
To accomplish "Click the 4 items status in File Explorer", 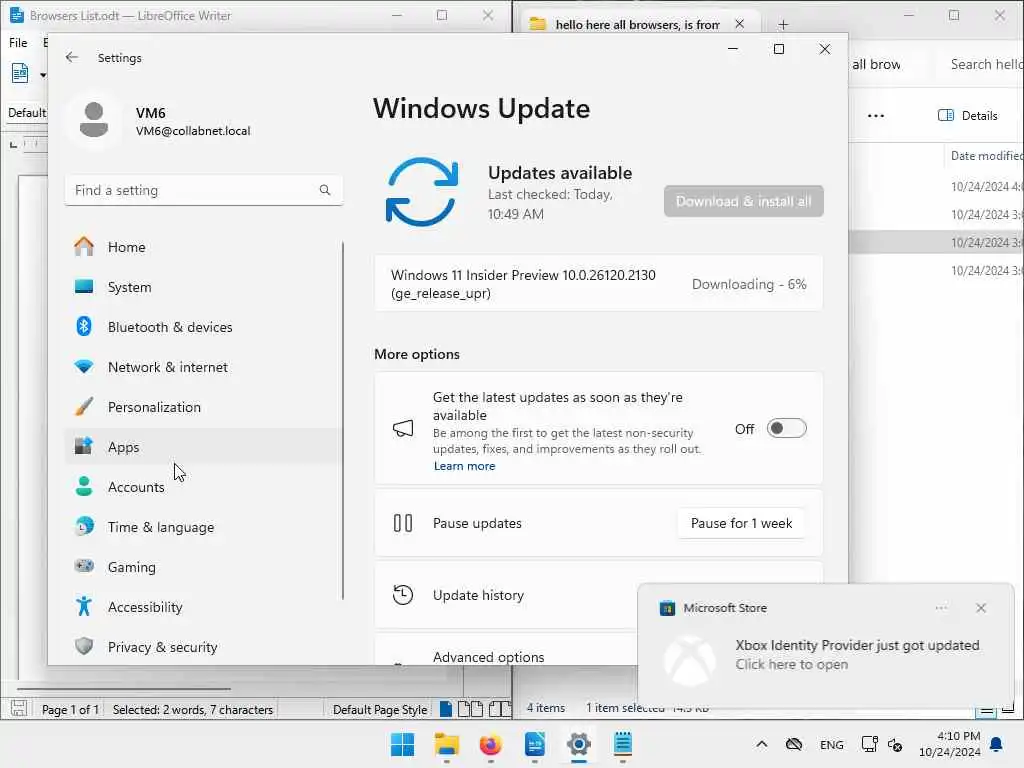I will coord(545,708).
